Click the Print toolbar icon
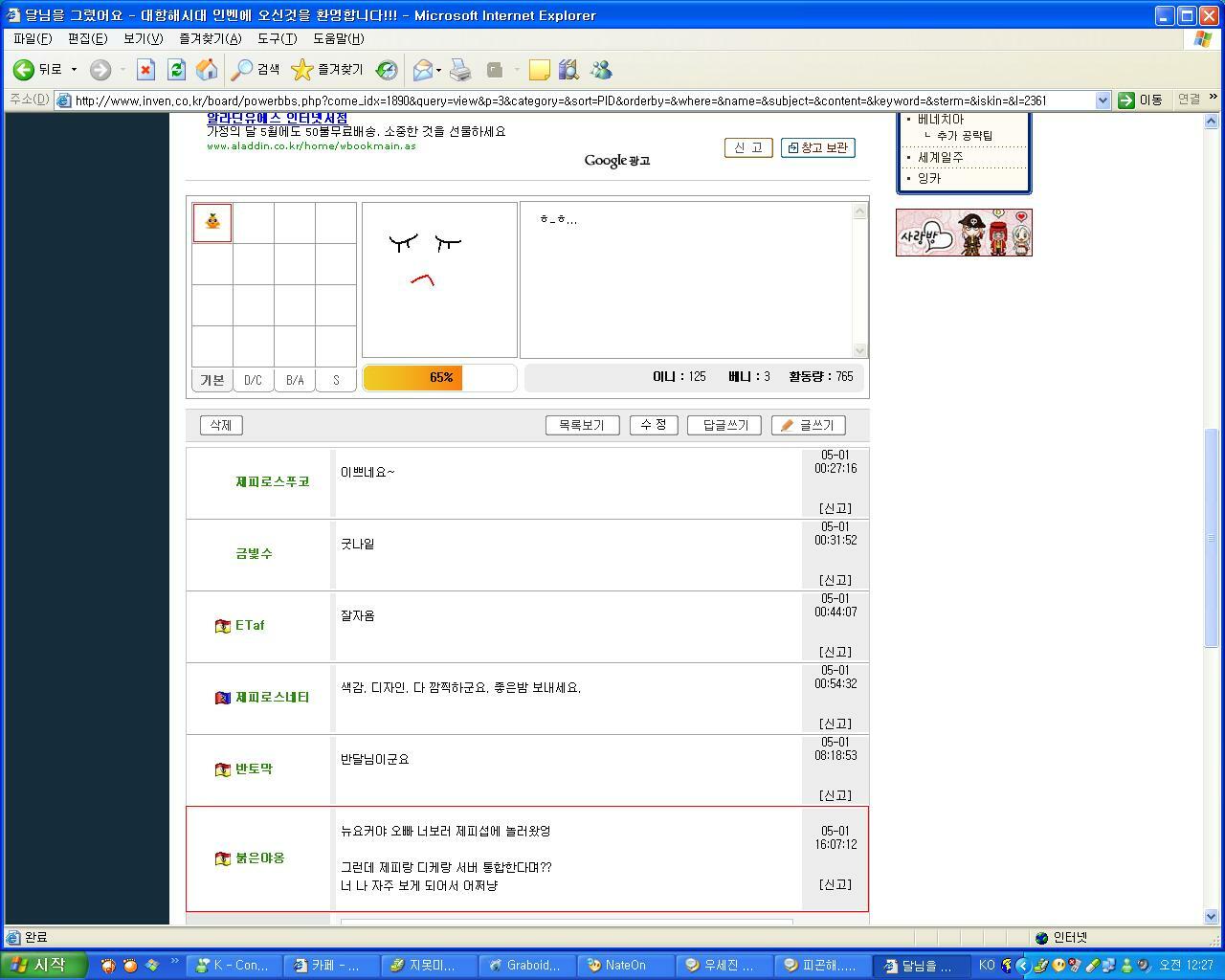 460,70
